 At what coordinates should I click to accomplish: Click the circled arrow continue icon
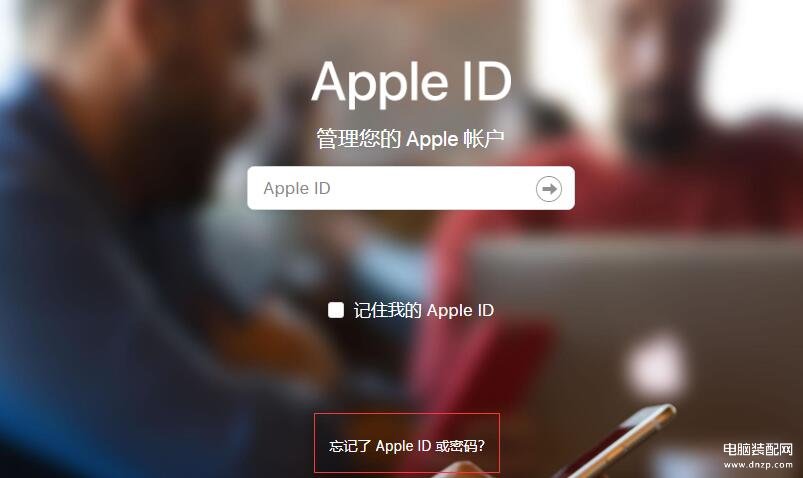[x=548, y=189]
